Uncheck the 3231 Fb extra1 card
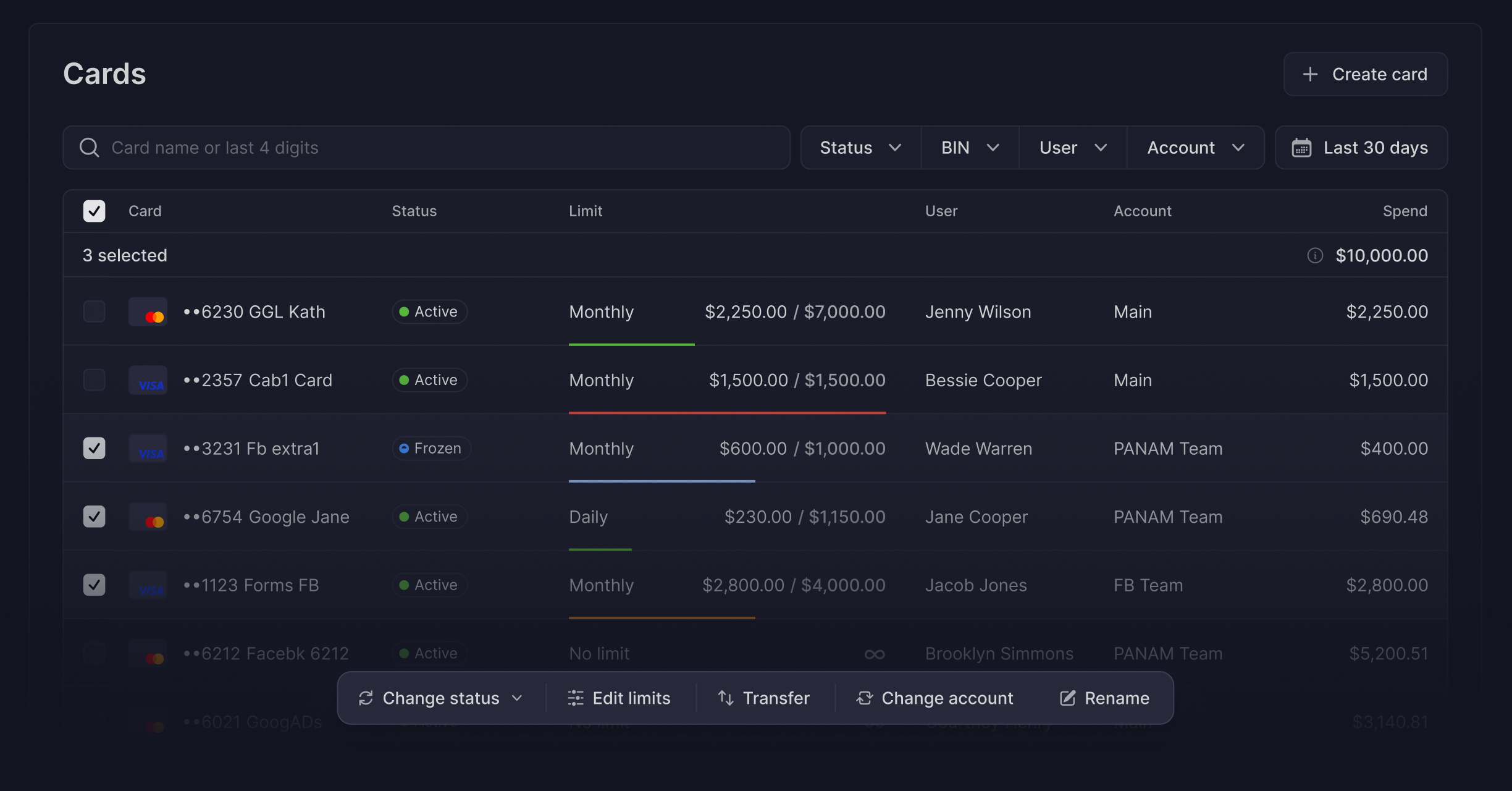 94,449
